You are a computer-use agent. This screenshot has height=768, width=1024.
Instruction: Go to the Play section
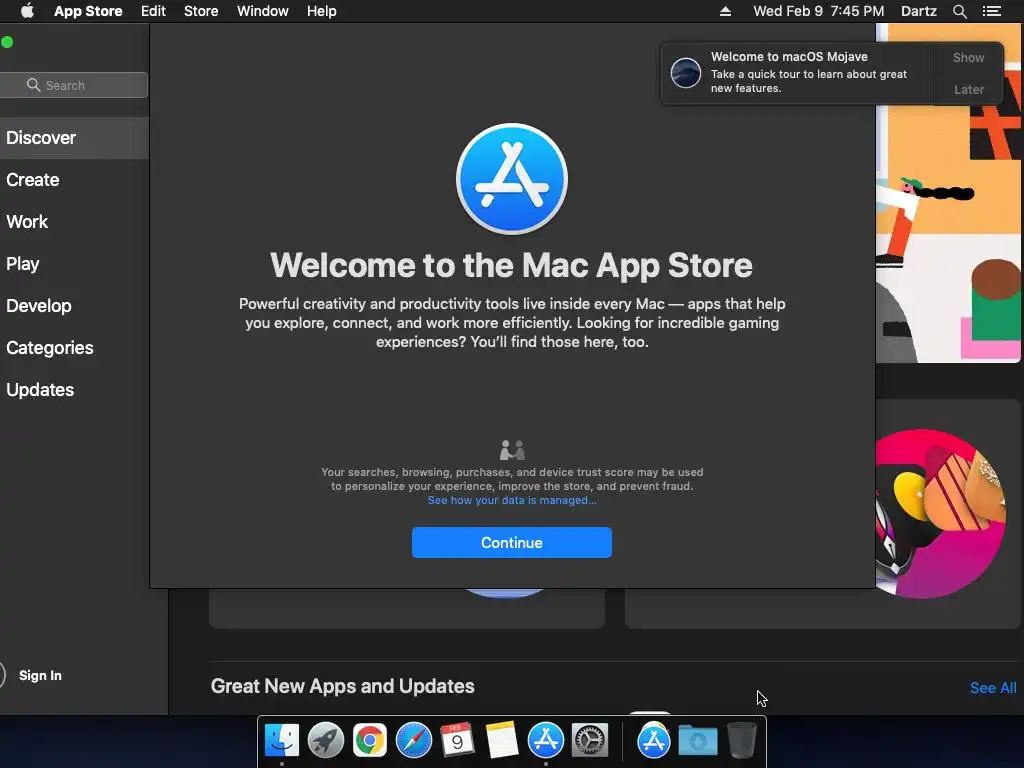click(x=74, y=264)
